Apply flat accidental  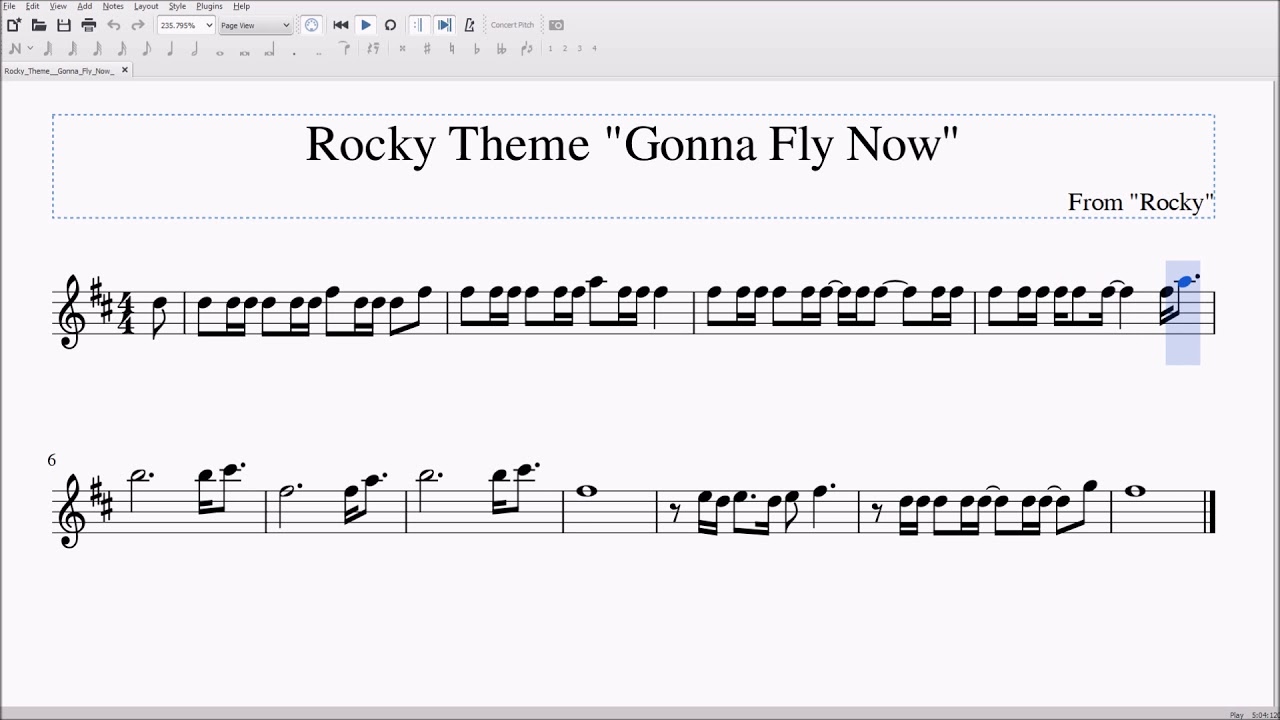click(x=476, y=48)
